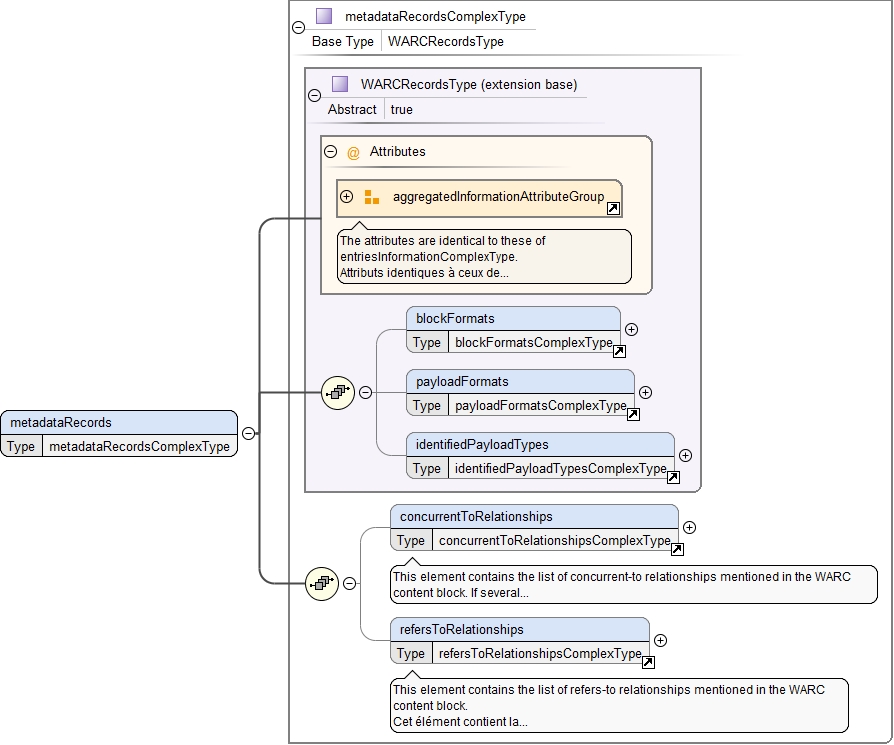Click the purple metadataRecordsComplexType type icon

(324, 16)
